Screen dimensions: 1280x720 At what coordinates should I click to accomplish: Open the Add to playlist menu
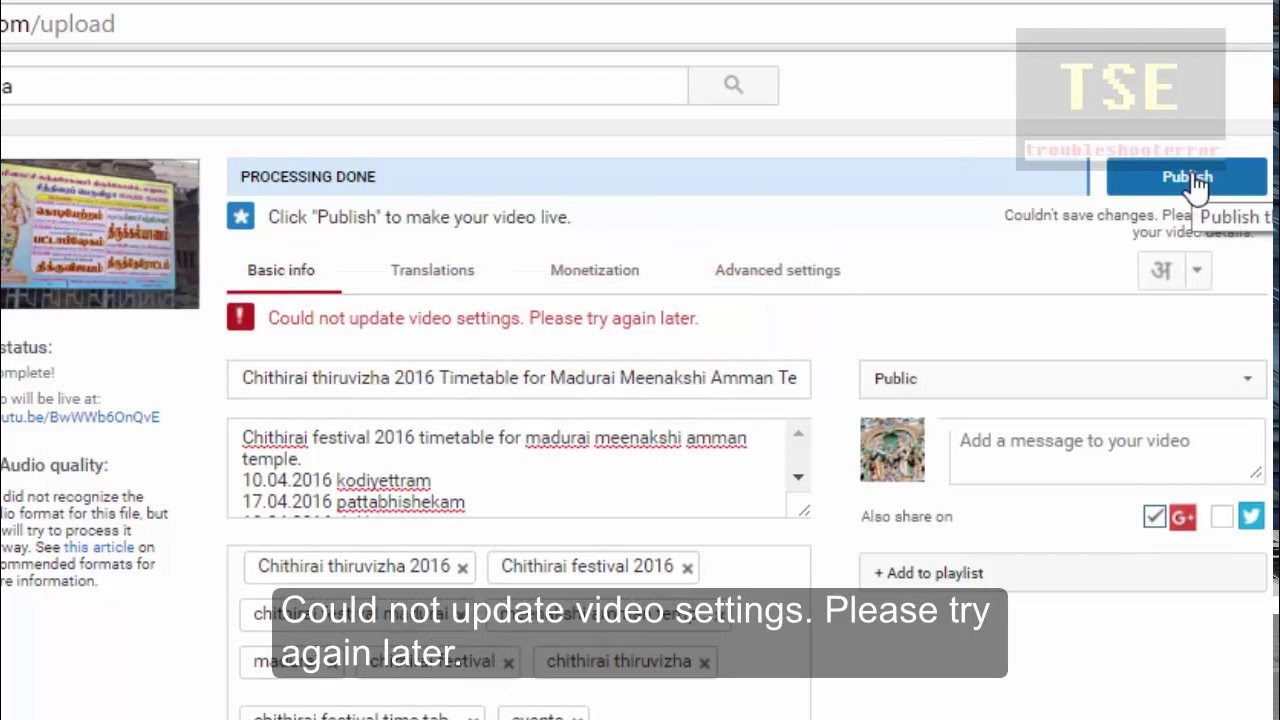click(1063, 573)
